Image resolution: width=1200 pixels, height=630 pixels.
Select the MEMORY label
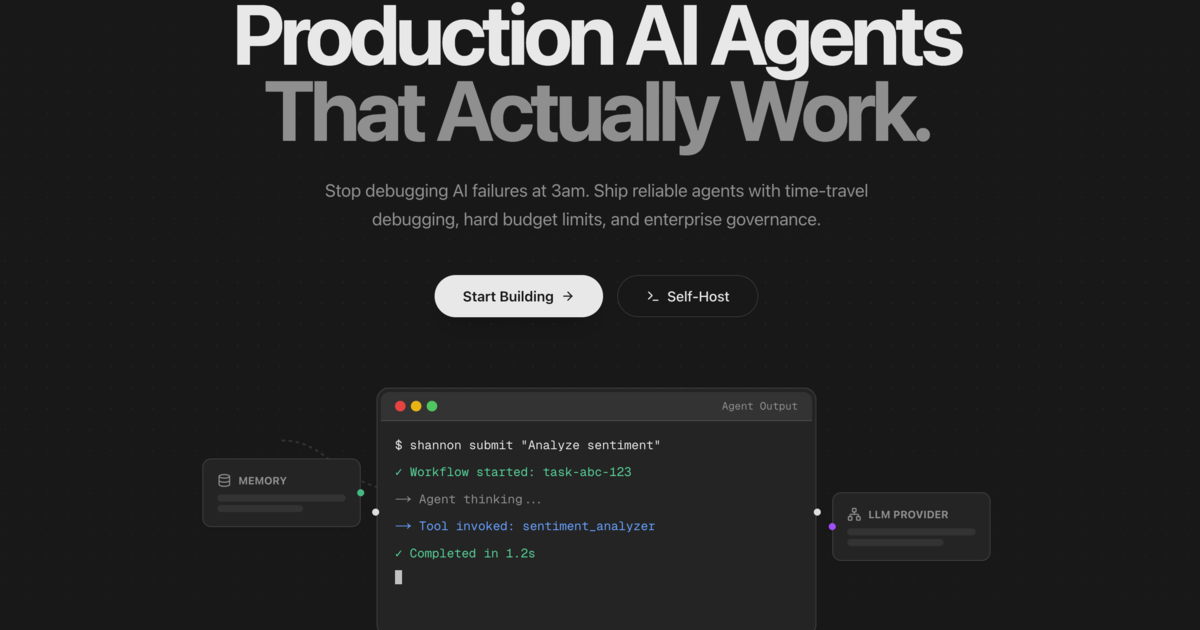click(262, 481)
